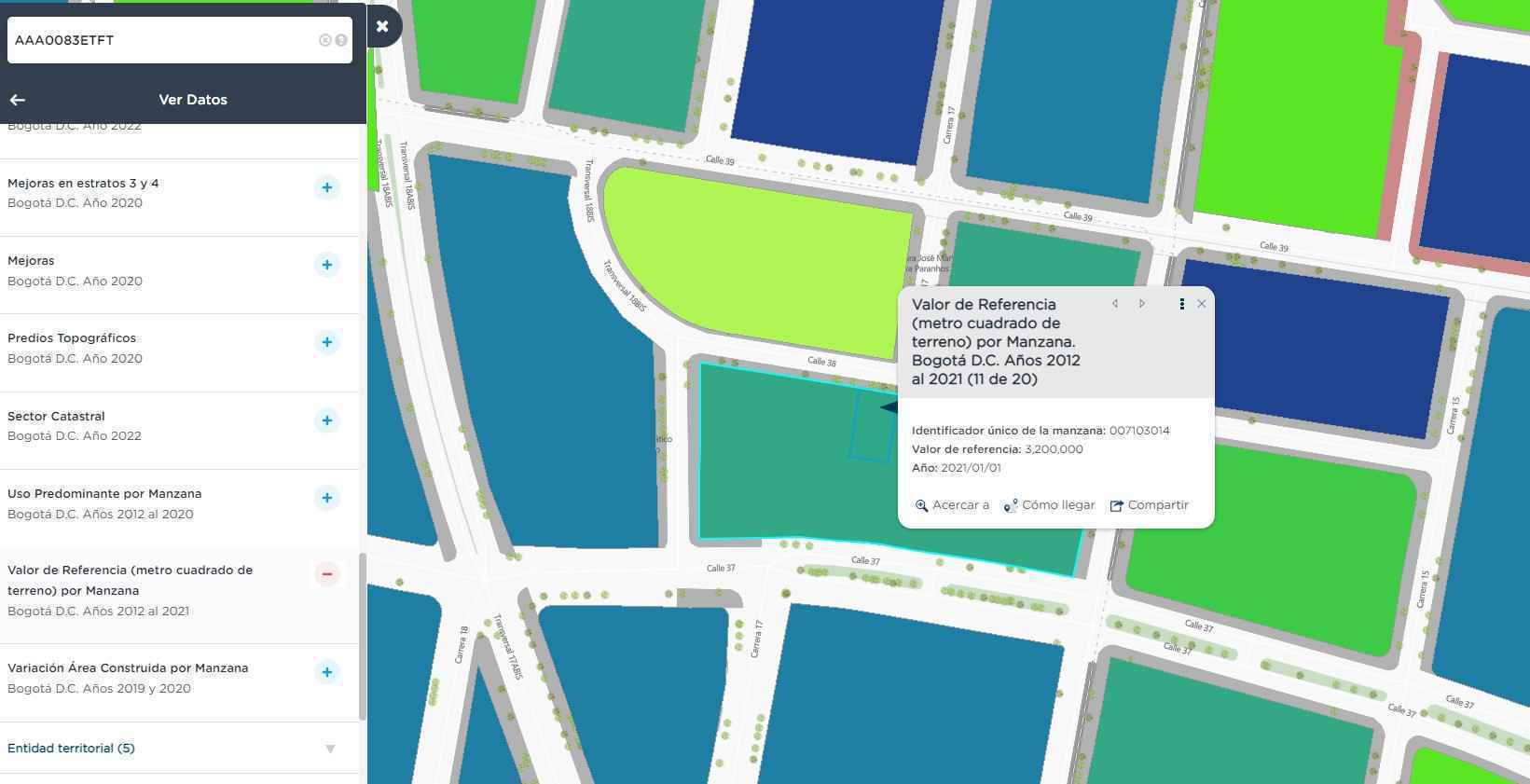Add the Sector Catastral layer
This screenshot has width=1530, height=784.
pos(326,420)
